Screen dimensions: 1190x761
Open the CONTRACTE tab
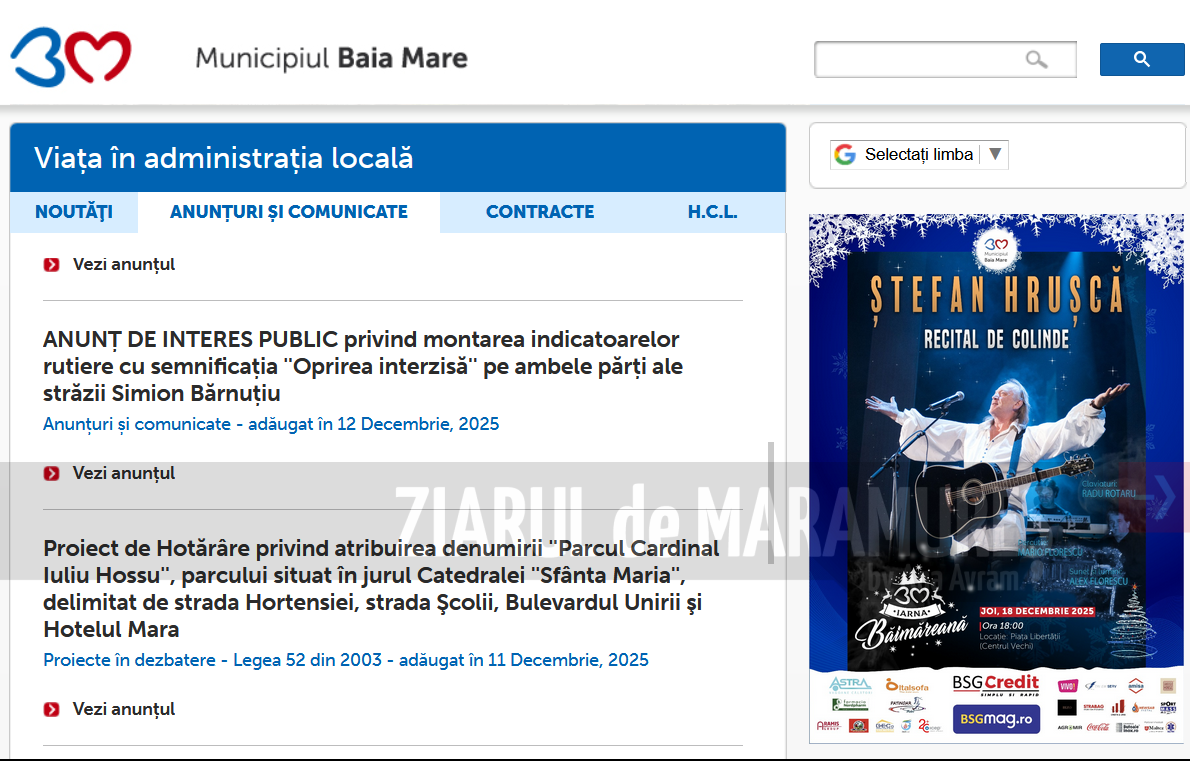tap(540, 212)
